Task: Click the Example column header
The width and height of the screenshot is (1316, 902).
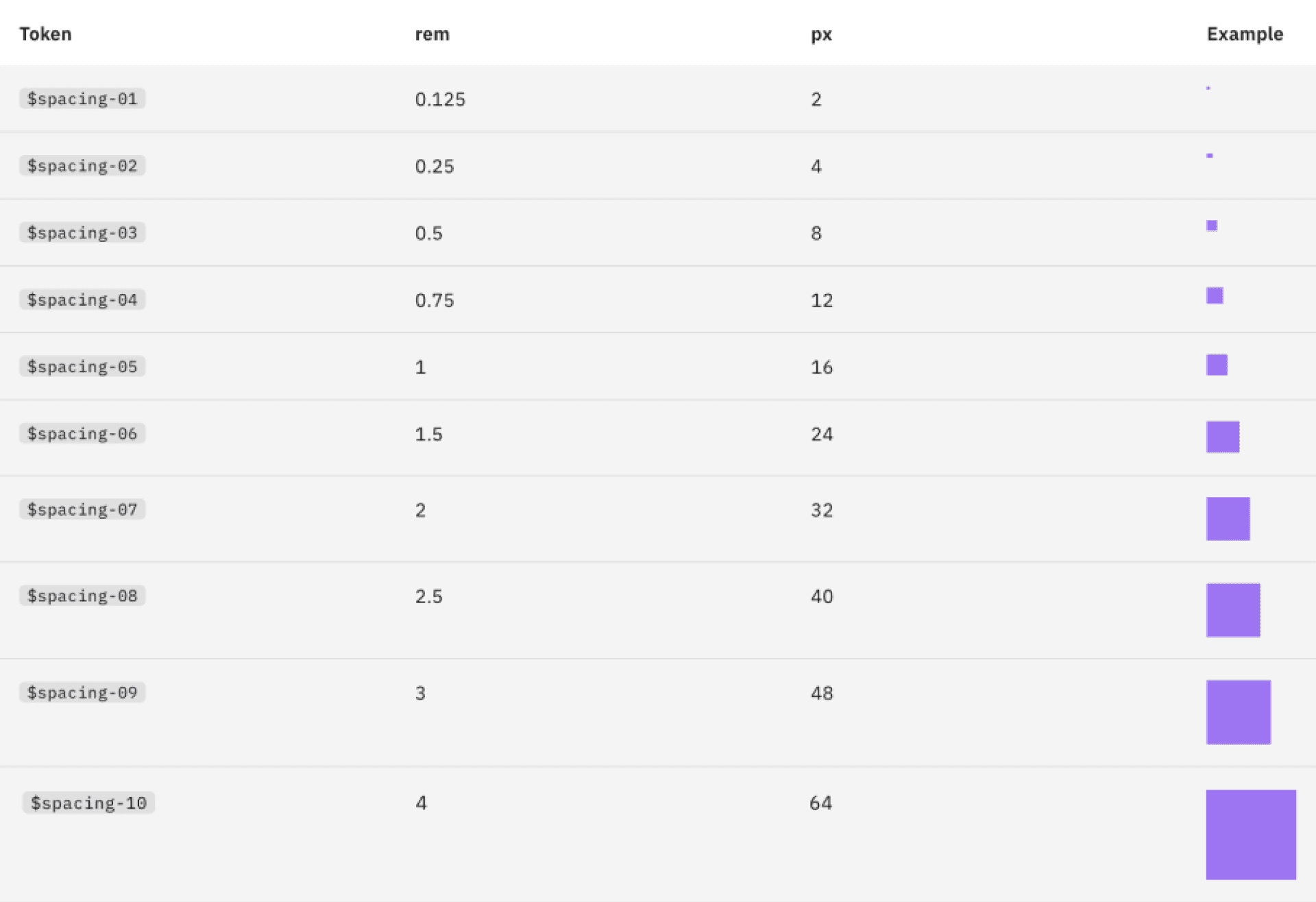Action: click(1245, 34)
